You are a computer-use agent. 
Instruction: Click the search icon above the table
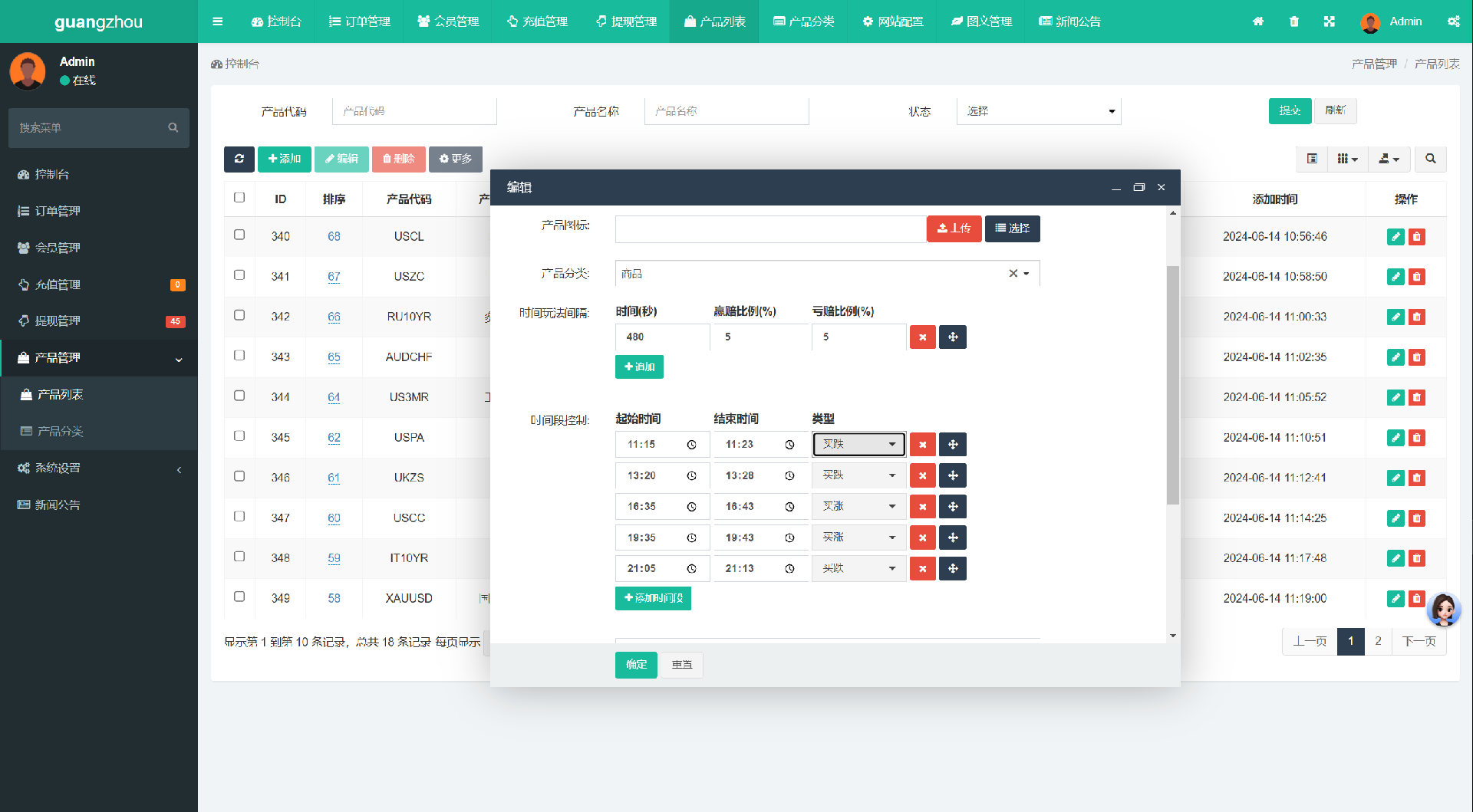pyautogui.click(x=1431, y=159)
